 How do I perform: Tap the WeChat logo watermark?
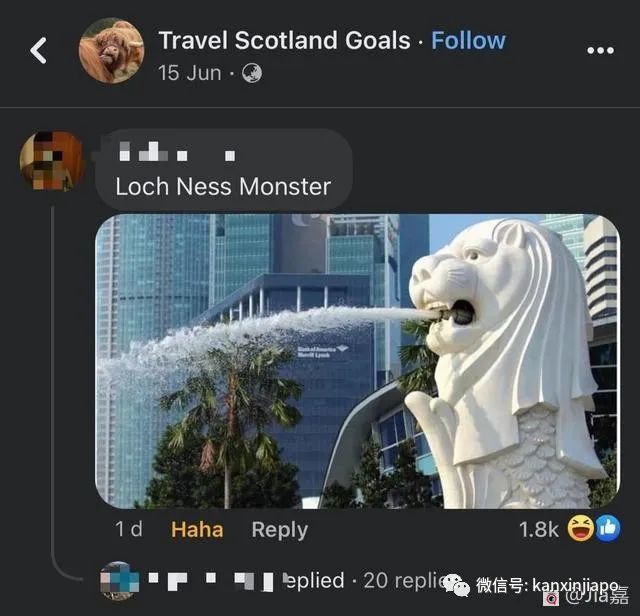pos(458,585)
